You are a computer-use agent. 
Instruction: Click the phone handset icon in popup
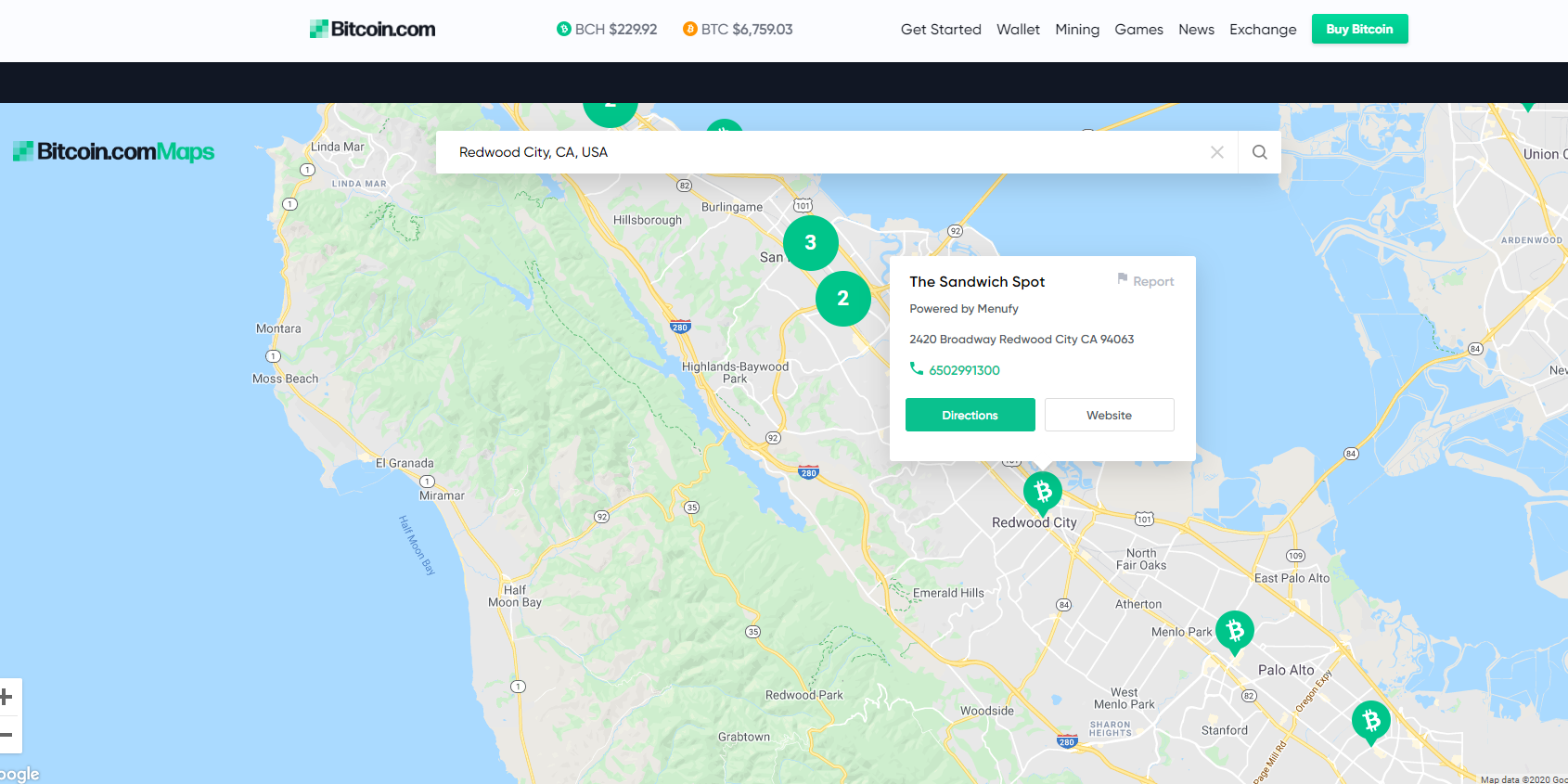coord(917,368)
